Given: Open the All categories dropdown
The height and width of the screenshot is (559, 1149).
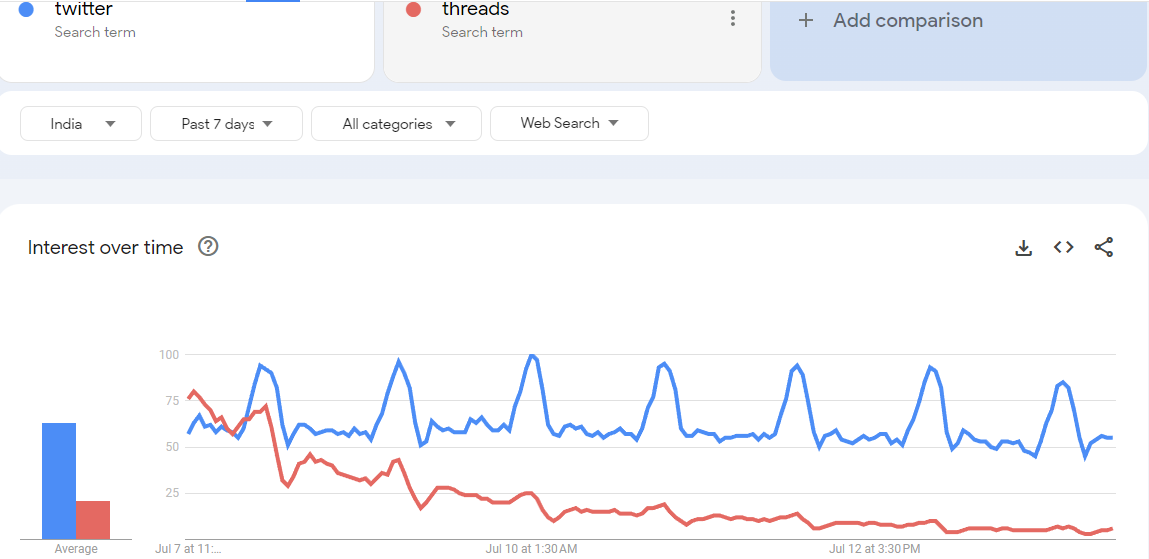Looking at the screenshot, I should 397,124.
